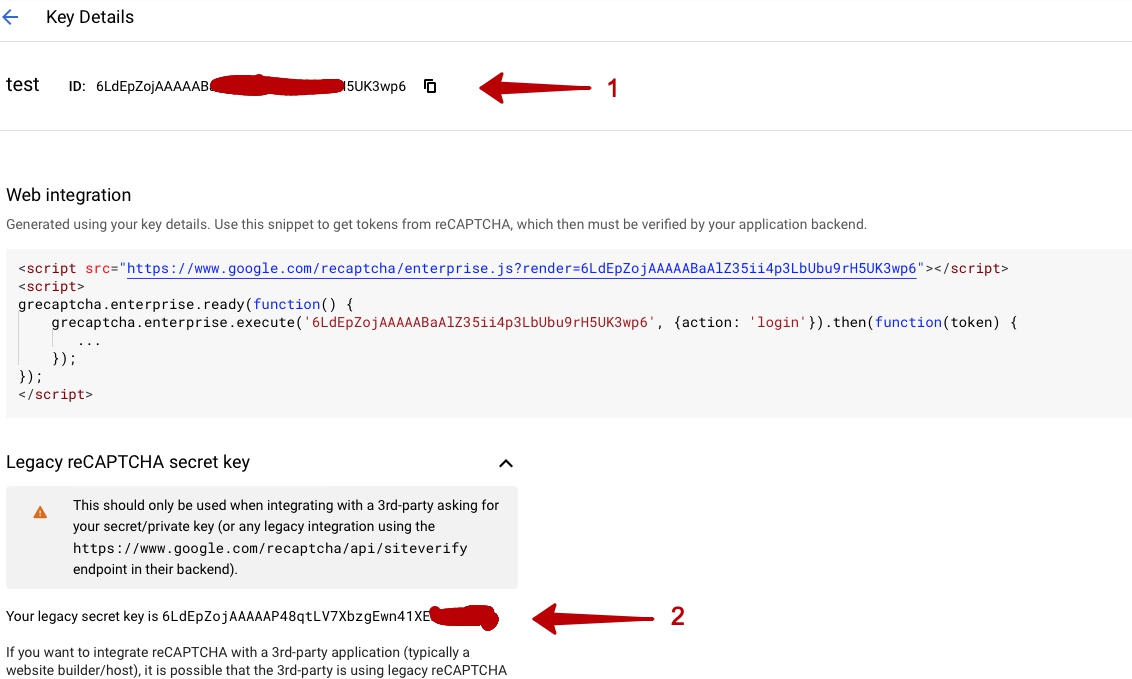Click the 3rd-party application integration paragraph

[x=256, y=661]
